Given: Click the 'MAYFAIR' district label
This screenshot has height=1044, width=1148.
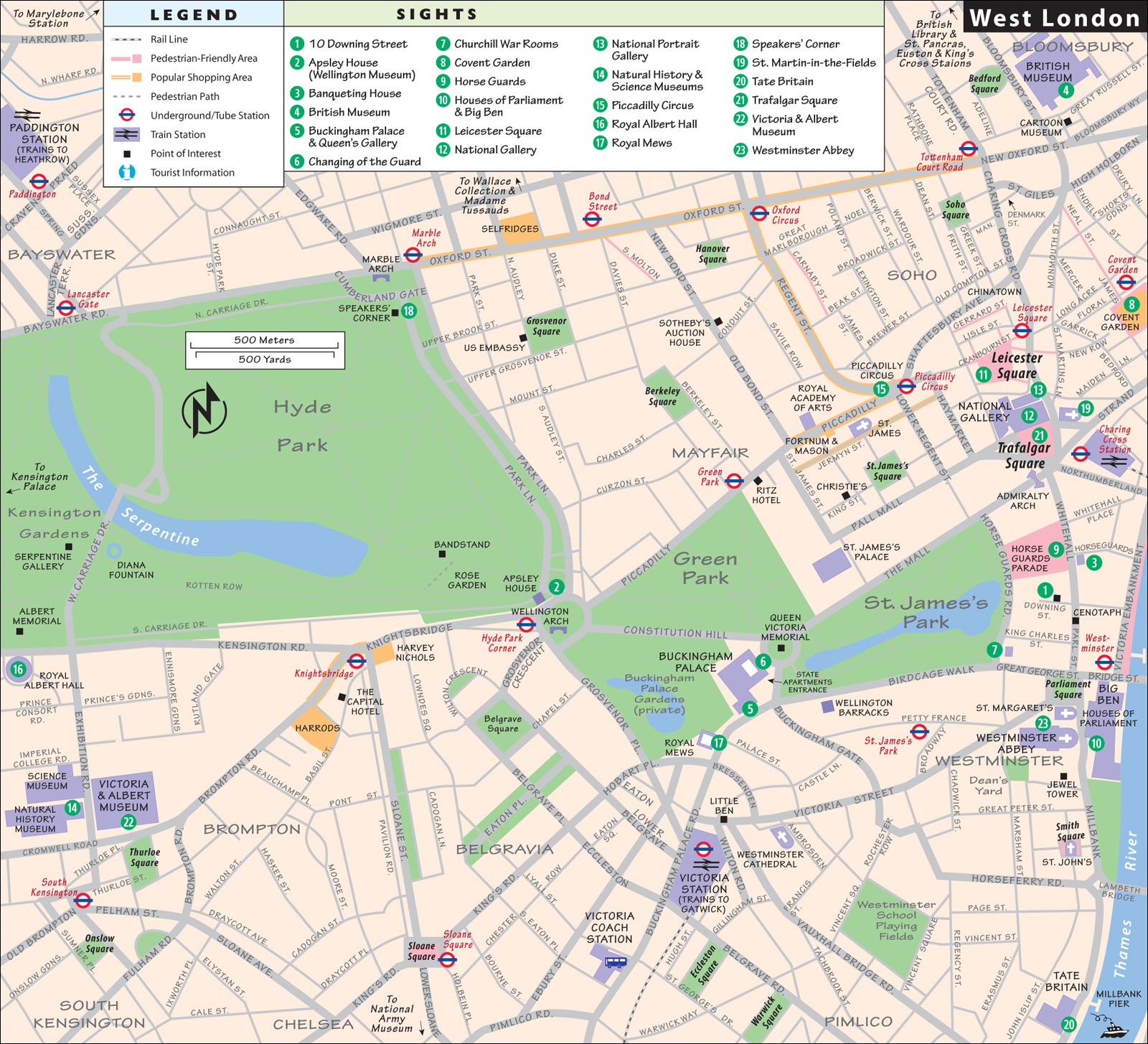Looking at the screenshot, I should (x=710, y=453).
